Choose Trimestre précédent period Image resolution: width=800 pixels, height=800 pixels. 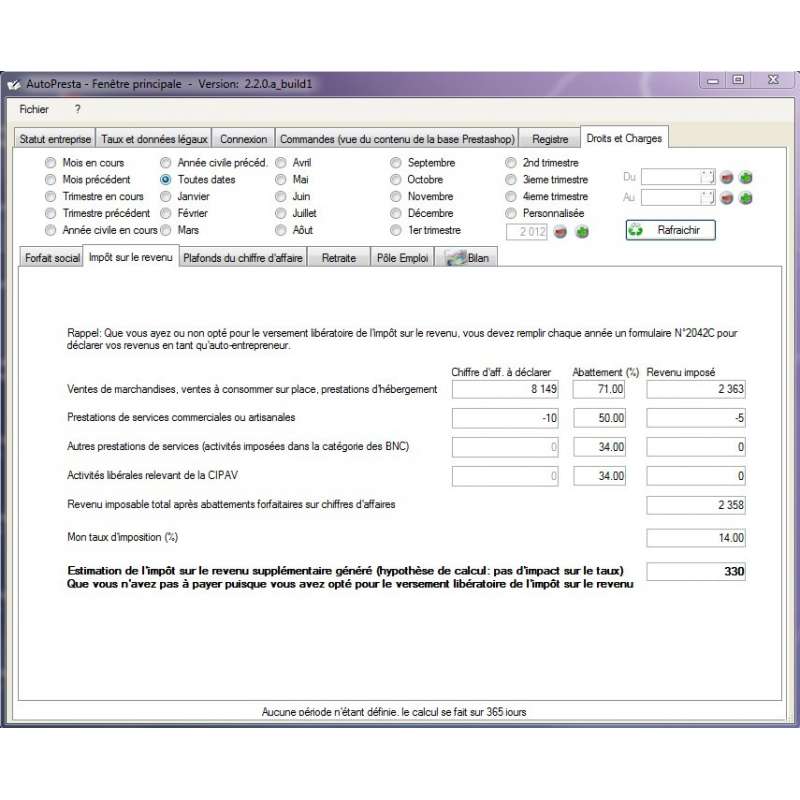(51, 213)
